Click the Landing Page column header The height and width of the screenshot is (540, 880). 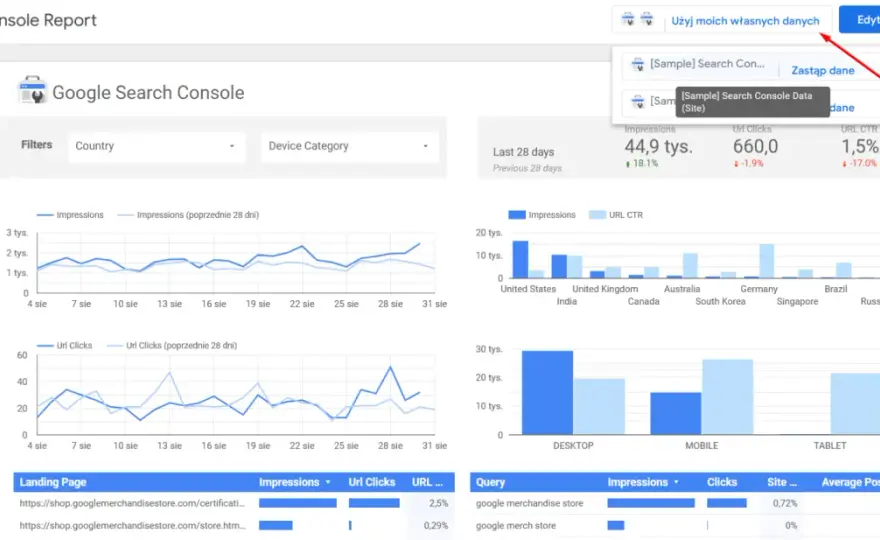(x=53, y=482)
